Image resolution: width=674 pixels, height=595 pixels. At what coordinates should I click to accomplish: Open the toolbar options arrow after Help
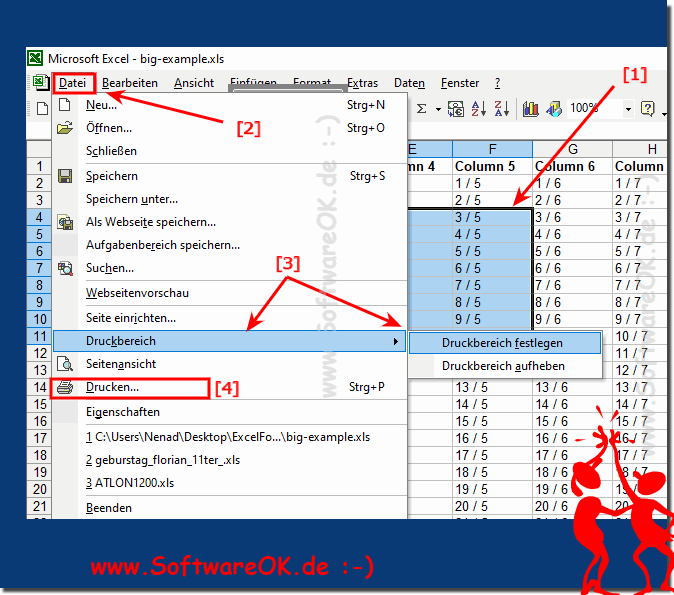[x=664, y=114]
